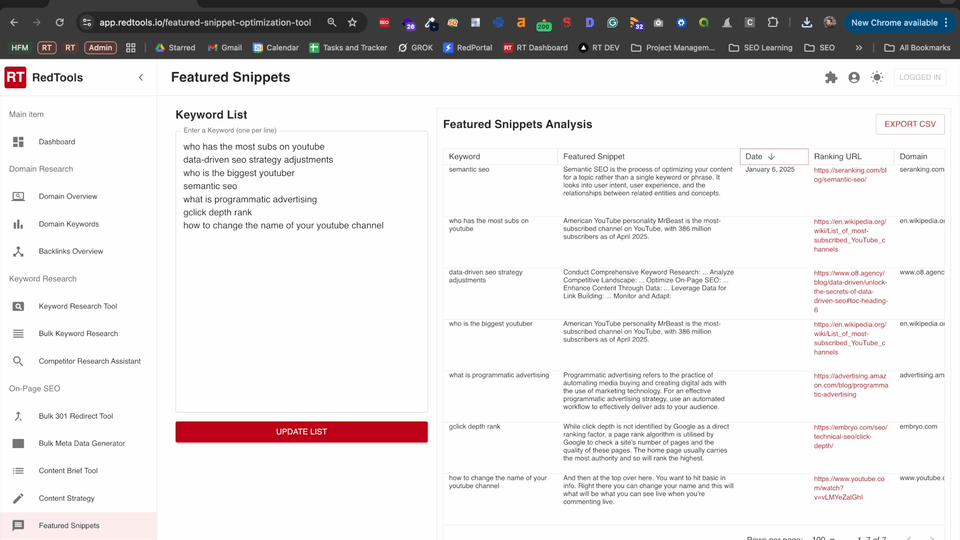This screenshot has width=960, height=540.
Task: Open the Chrome Extensions puzzle icon
Action: tap(773, 23)
